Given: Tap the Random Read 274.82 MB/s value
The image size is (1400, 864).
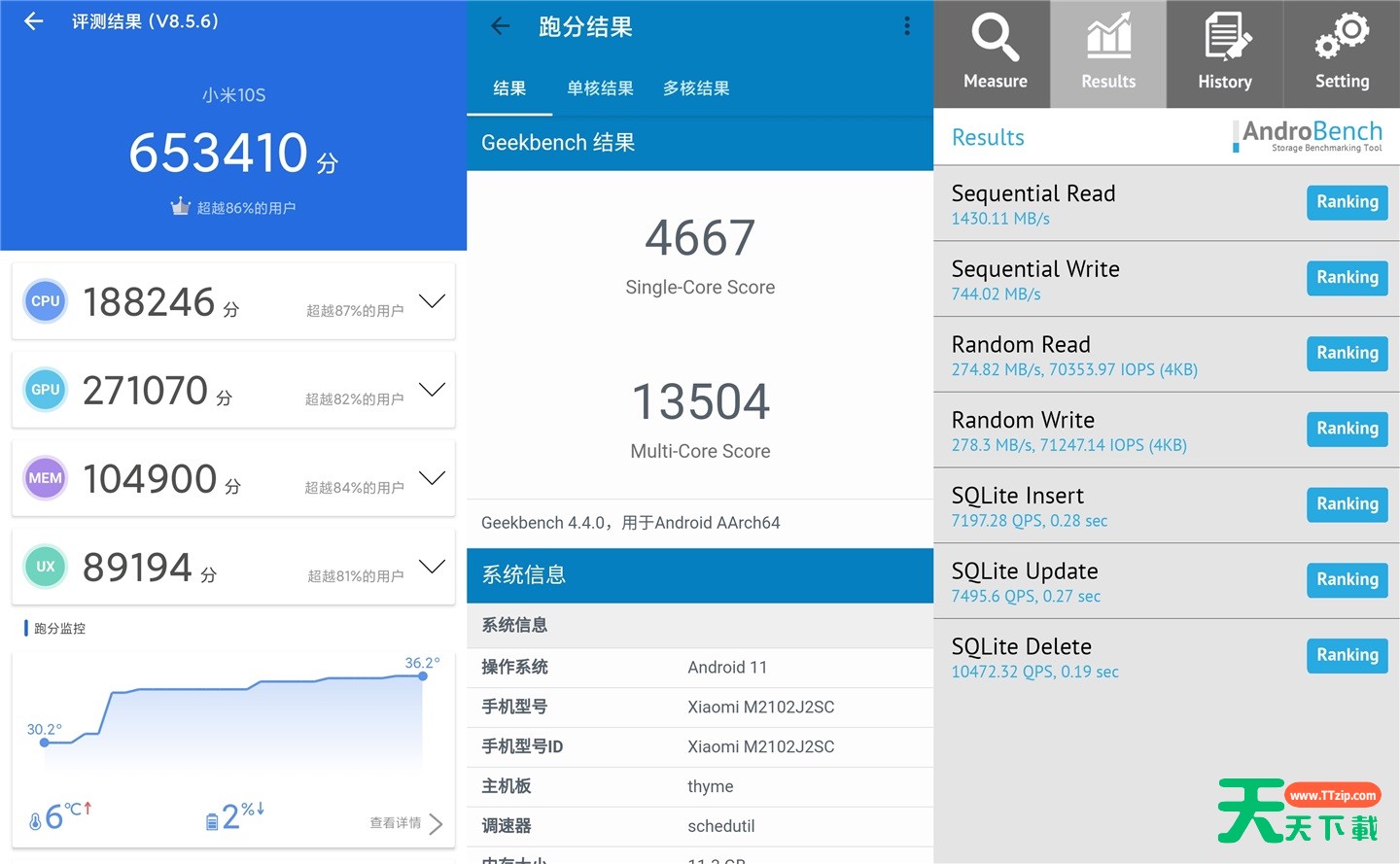Looking at the screenshot, I should coord(1074,370).
